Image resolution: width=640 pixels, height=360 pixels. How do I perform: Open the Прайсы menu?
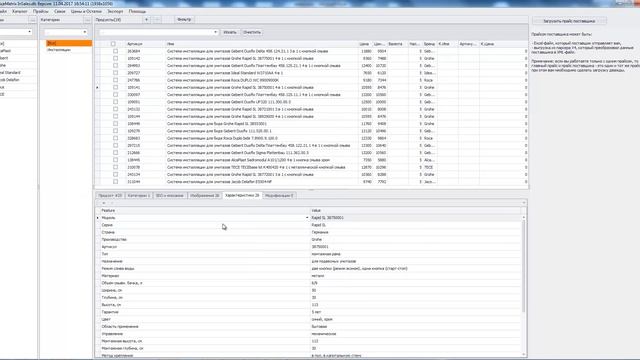pos(40,11)
